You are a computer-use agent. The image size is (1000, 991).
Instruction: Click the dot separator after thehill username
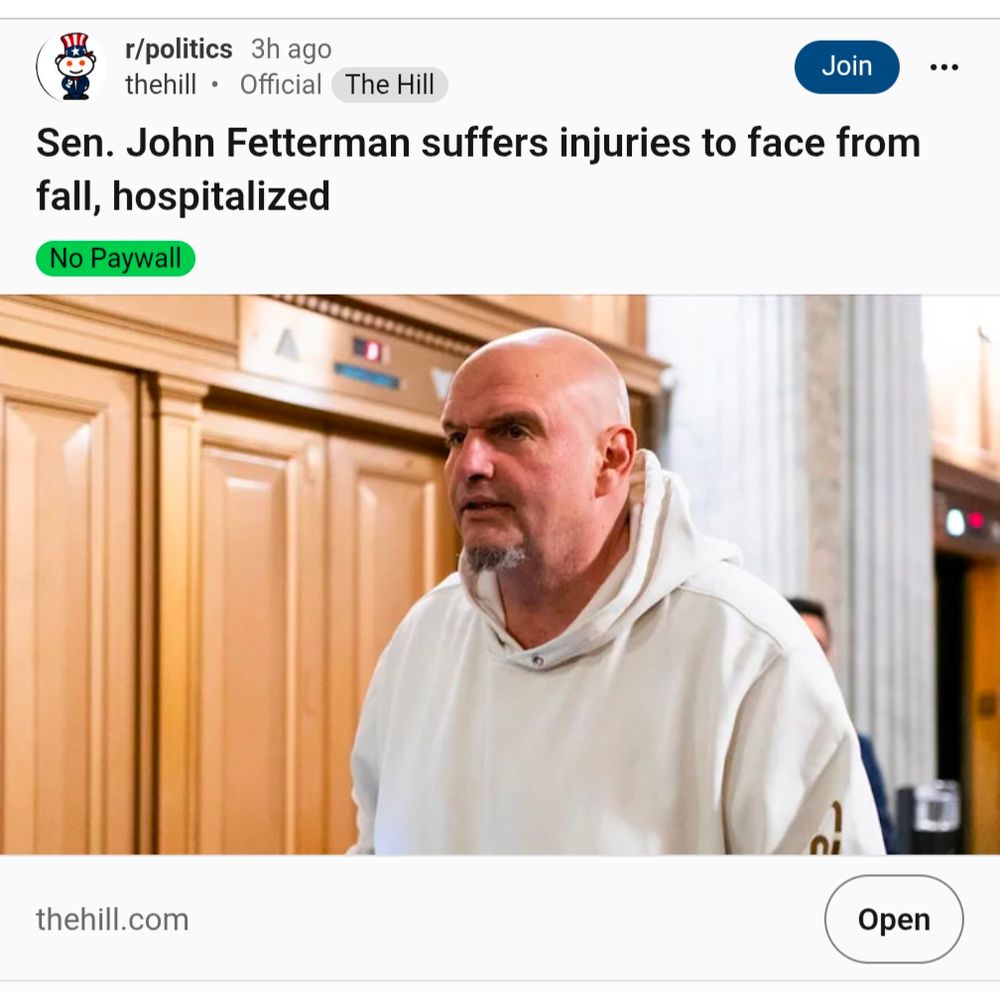pyautogui.click(x=215, y=84)
